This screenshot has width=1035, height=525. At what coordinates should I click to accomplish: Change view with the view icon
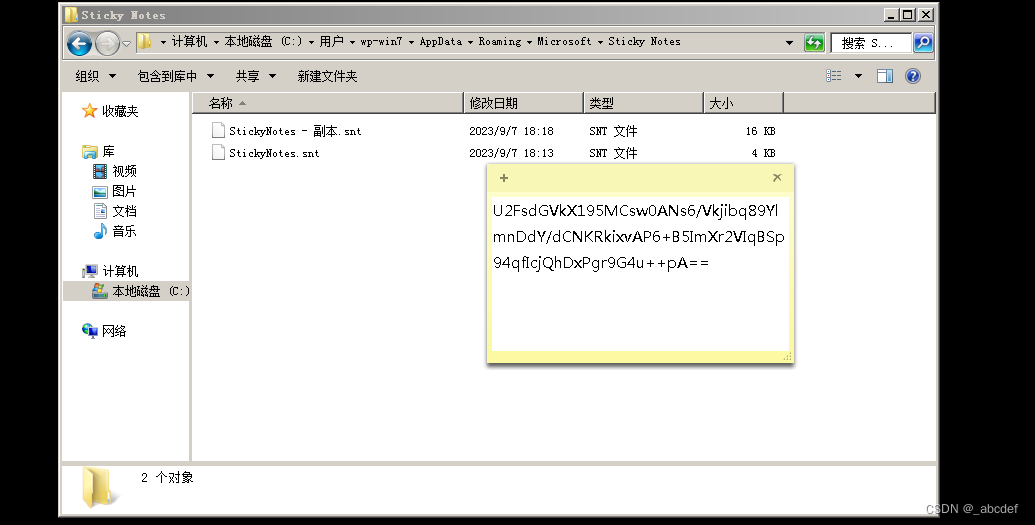[x=834, y=76]
